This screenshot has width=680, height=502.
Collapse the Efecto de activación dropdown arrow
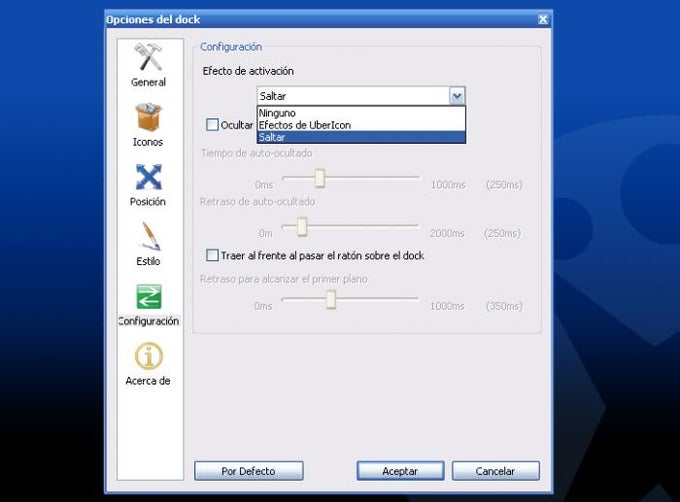[x=457, y=96]
